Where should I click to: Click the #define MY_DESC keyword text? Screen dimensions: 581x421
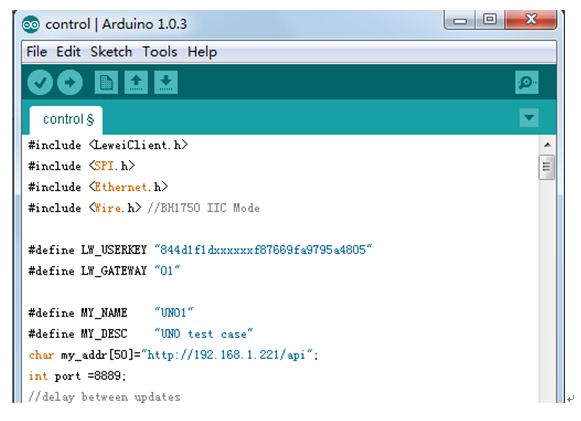78,334
